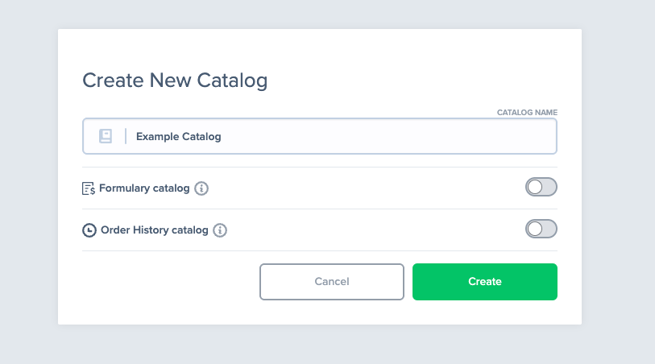Click the white knob of Order History switch

point(534,229)
